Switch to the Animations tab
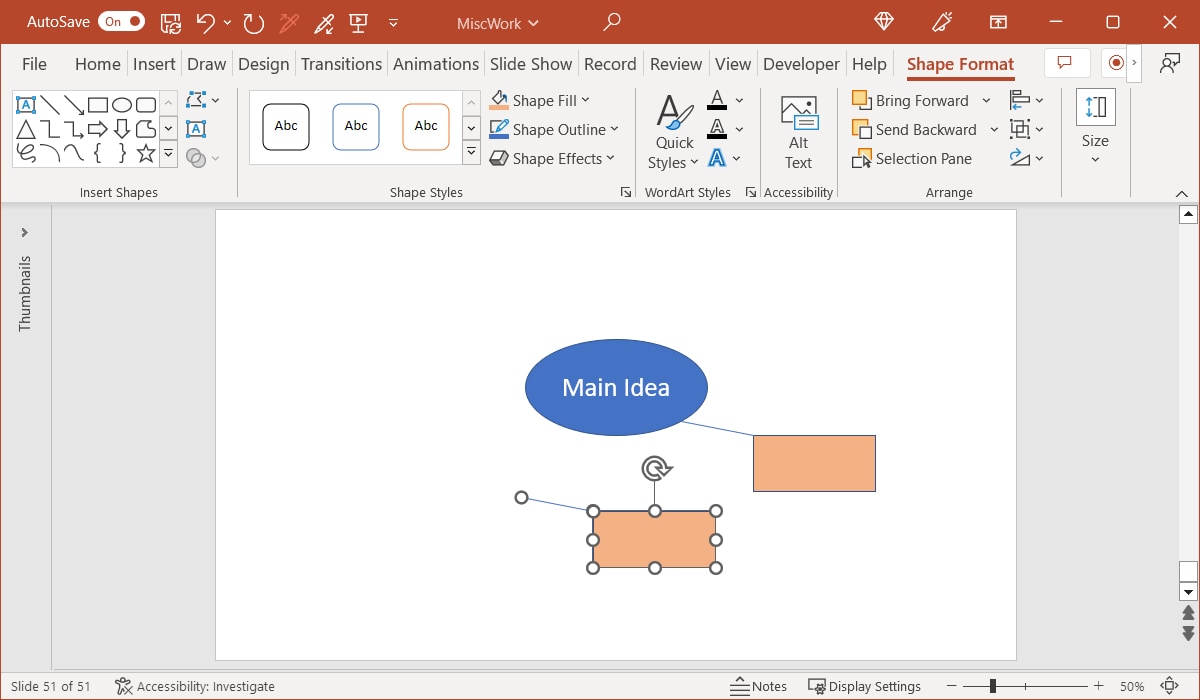Viewport: 1200px width, 700px height. click(436, 63)
